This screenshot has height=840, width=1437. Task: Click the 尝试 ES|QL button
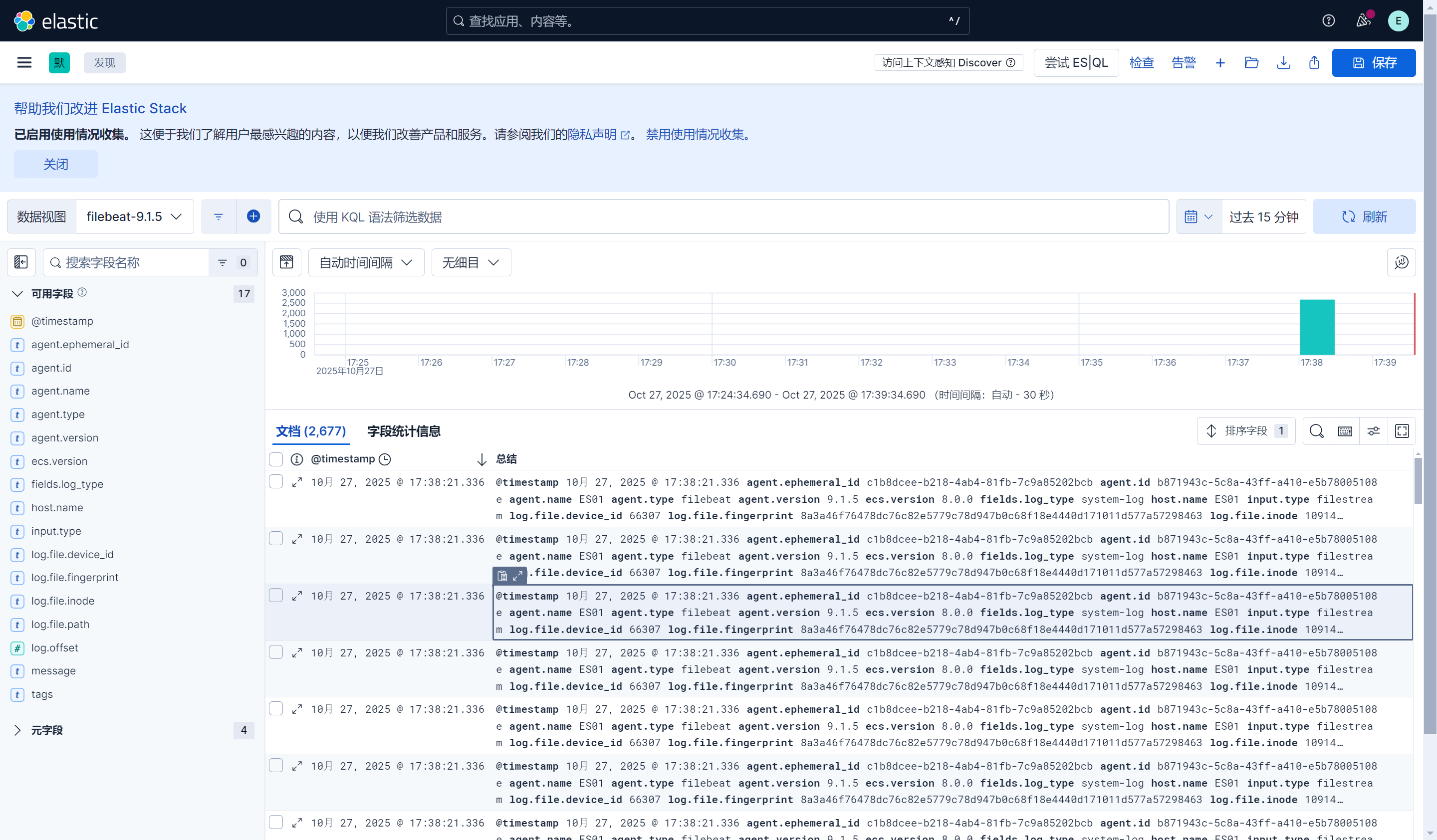(1076, 63)
